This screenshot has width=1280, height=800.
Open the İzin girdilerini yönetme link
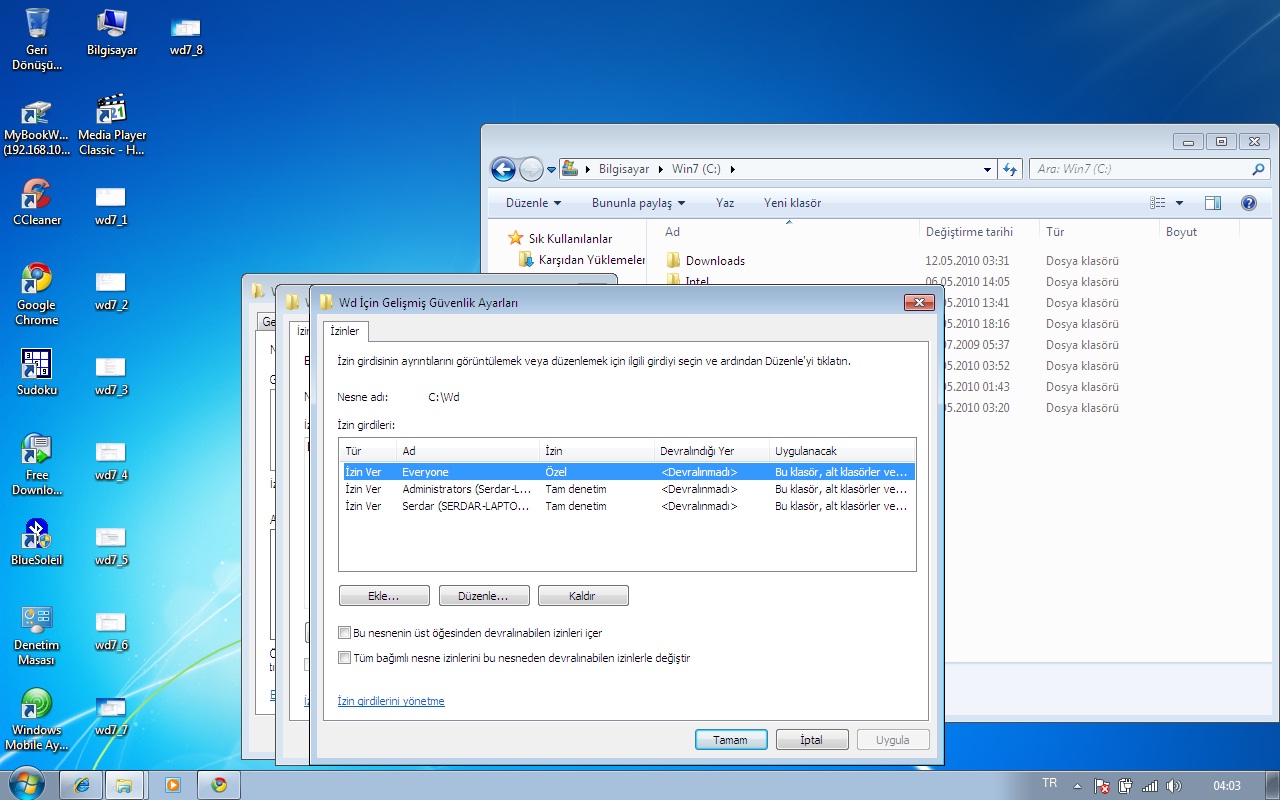point(391,701)
